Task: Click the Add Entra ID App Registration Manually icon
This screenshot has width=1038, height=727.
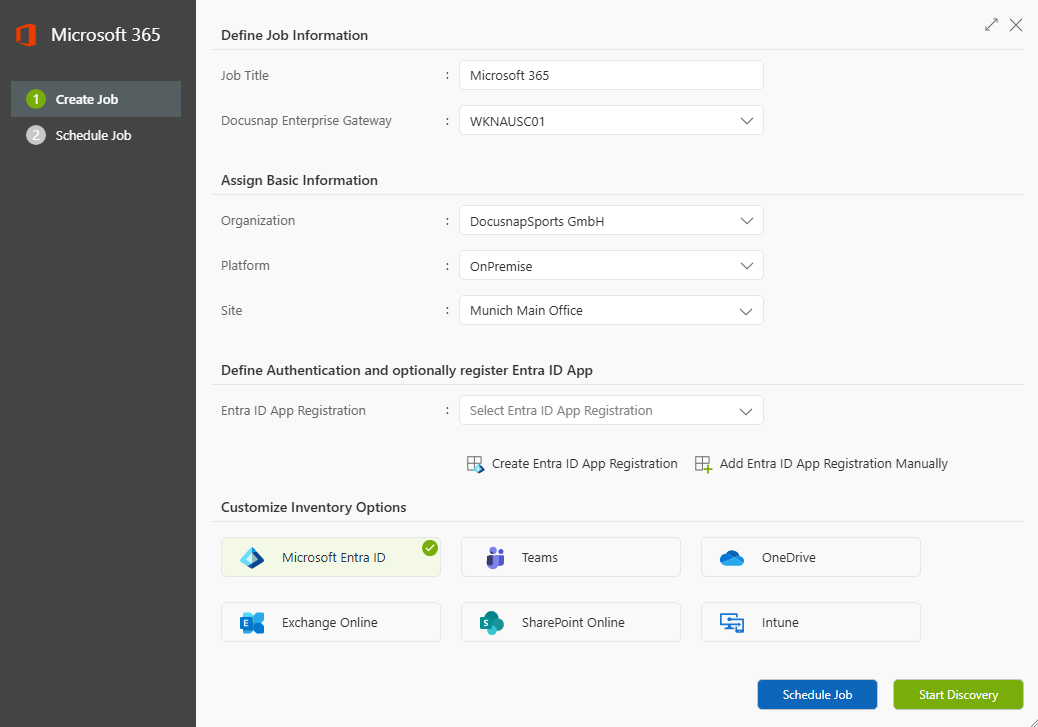Action: pyautogui.click(x=703, y=464)
